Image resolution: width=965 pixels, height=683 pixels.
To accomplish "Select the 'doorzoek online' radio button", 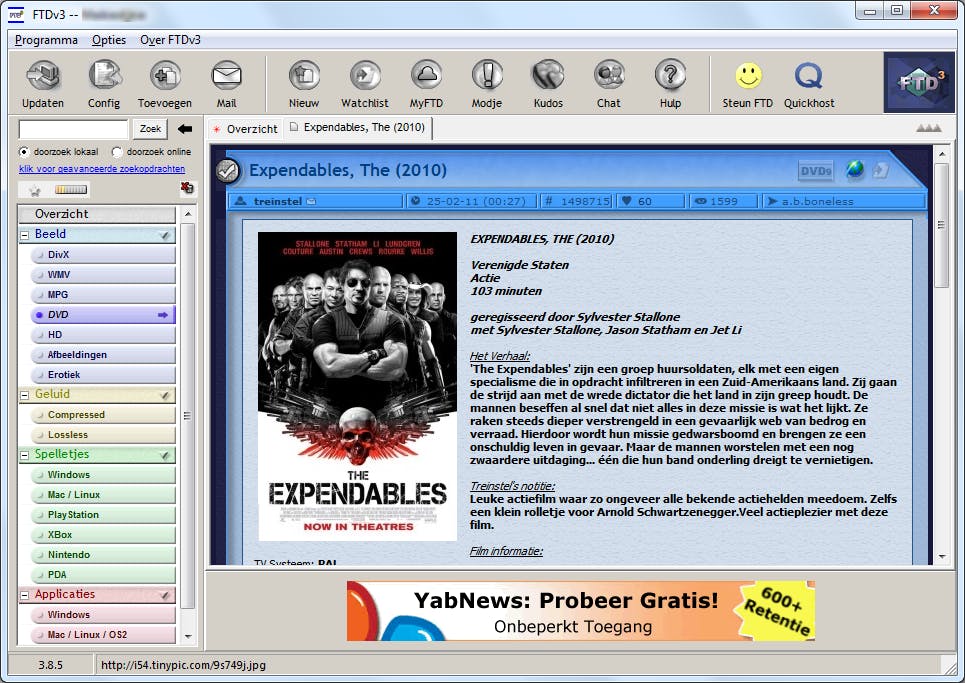I will pyautogui.click(x=117, y=151).
